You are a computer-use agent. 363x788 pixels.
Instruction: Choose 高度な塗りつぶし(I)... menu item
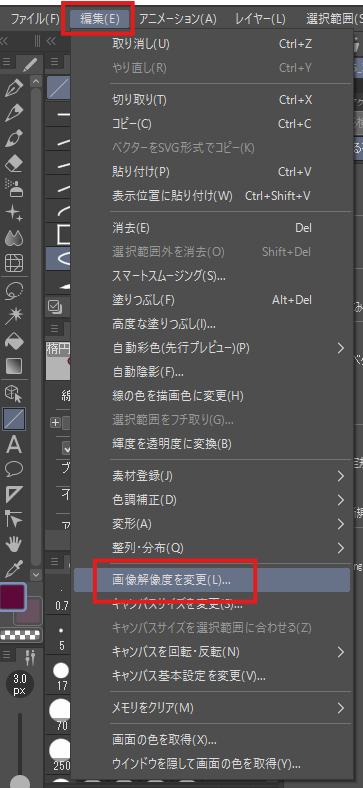tap(212, 324)
